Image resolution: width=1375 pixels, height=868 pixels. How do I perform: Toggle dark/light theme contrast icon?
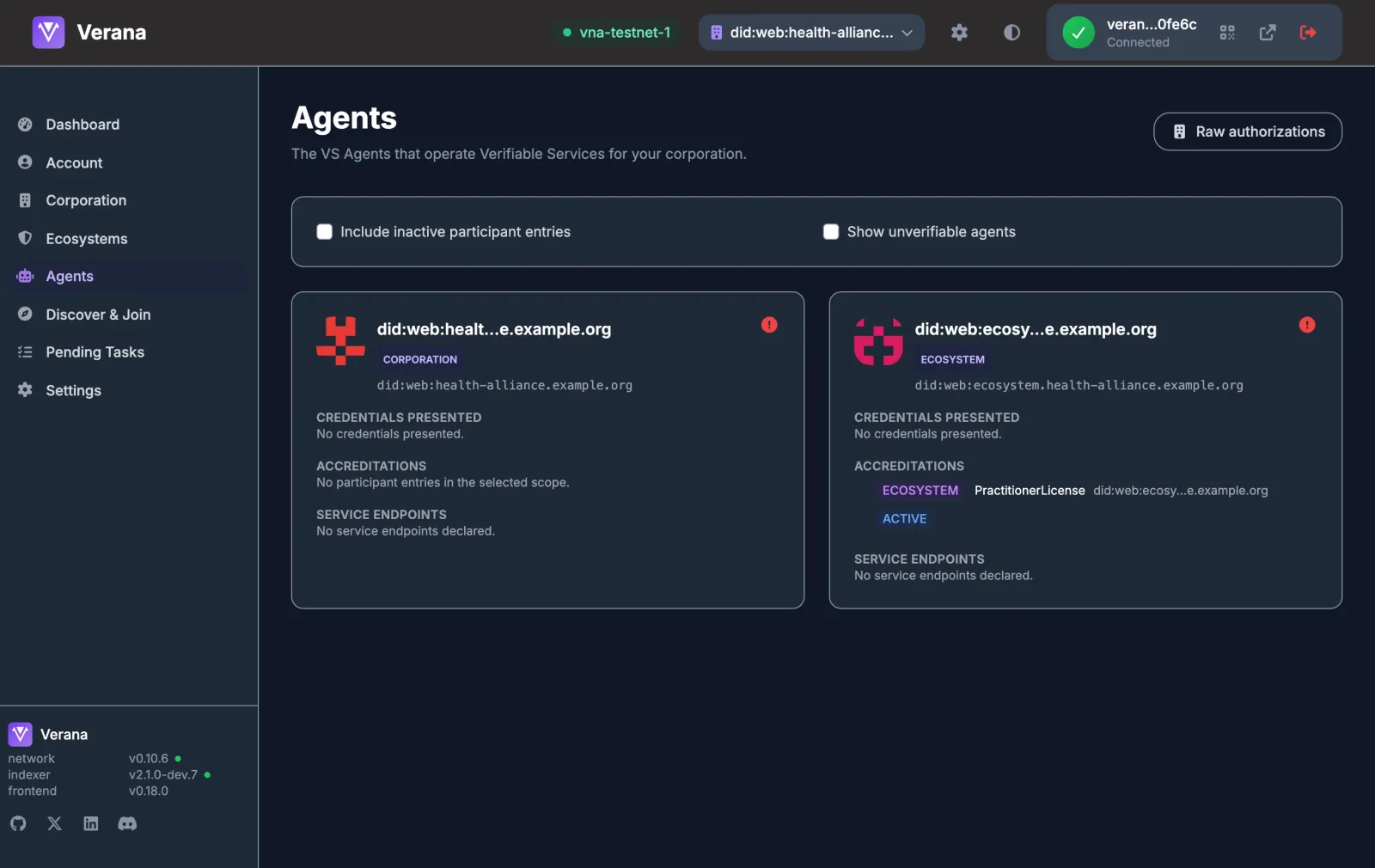pos(1011,33)
